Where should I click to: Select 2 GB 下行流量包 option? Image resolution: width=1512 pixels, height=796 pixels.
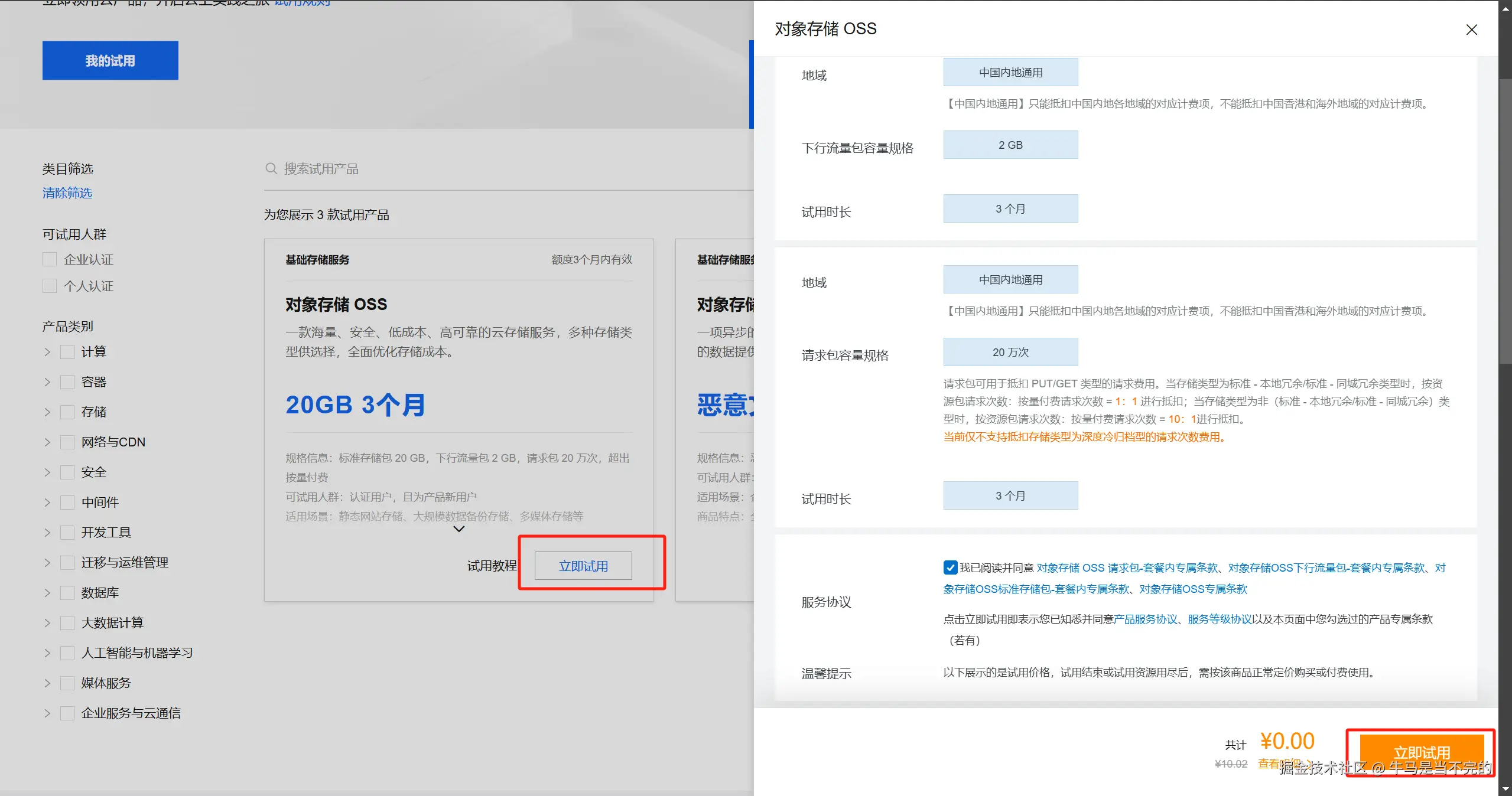[x=1010, y=145]
